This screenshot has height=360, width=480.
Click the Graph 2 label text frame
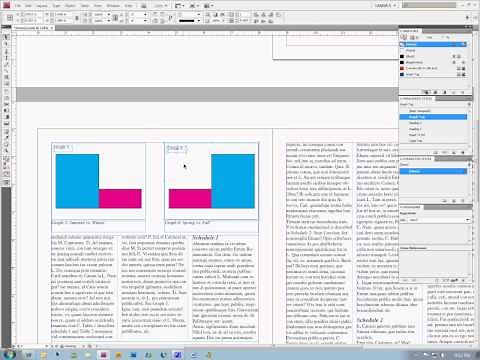pyautogui.click(x=177, y=148)
